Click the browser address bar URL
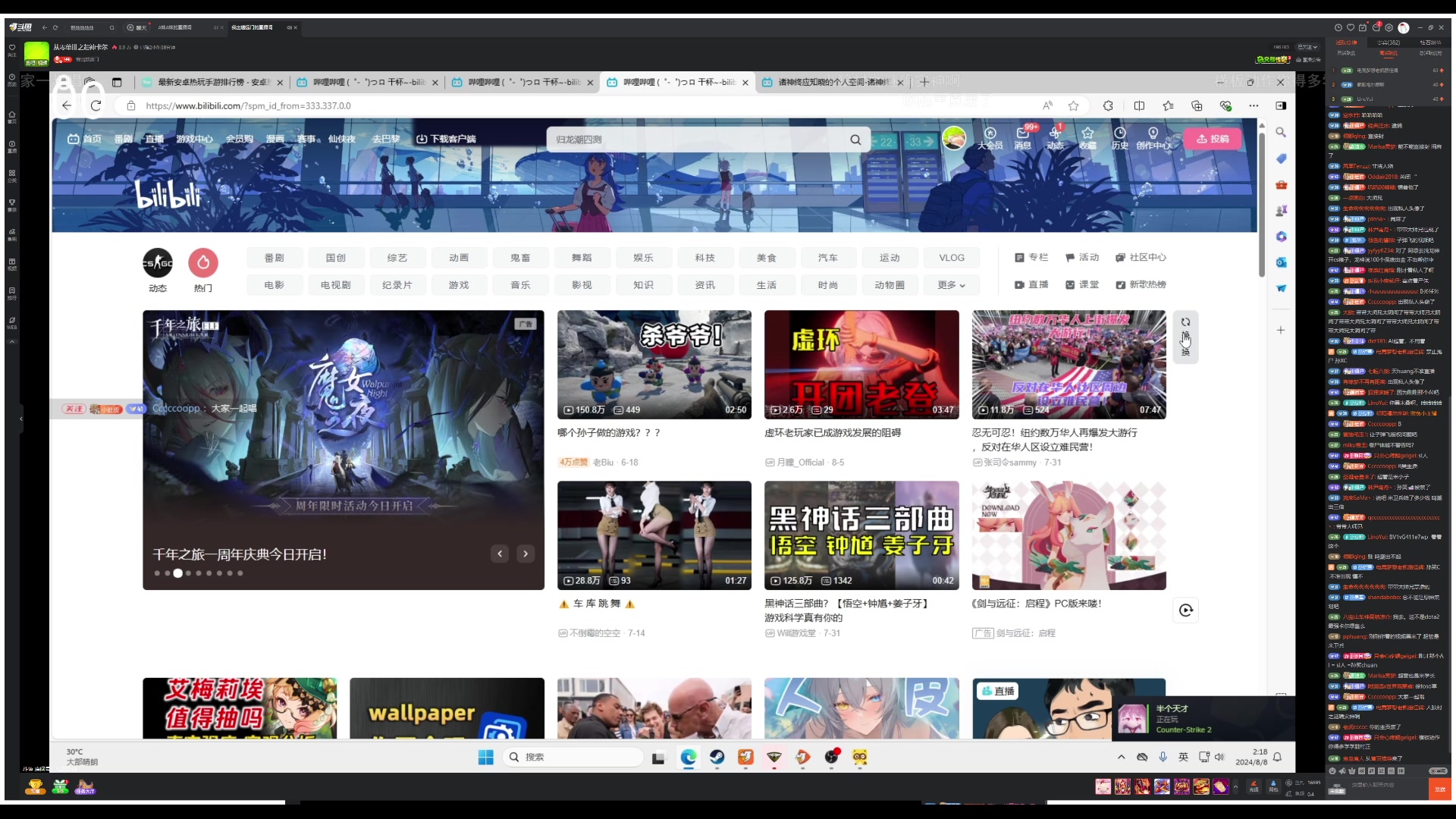The height and width of the screenshot is (819, 1456). tap(248, 105)
